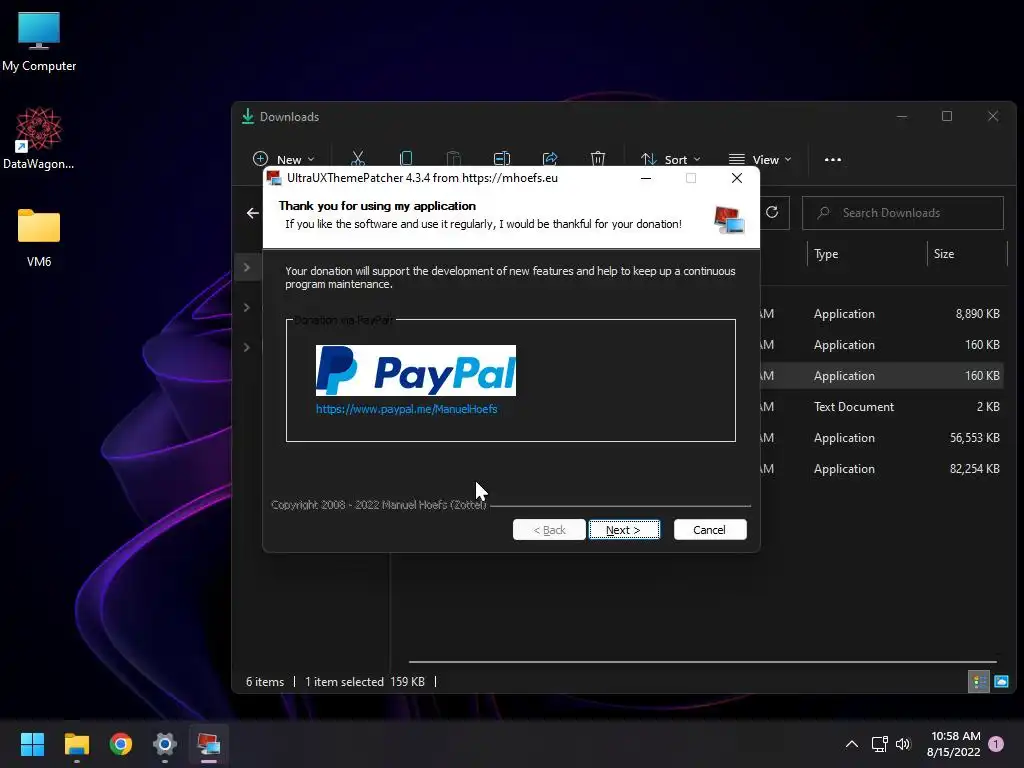The height and width of the screenshot is (768, 1024).
Task: Click the Share icon in Downloads toolbar
Action: click(550, 159)
